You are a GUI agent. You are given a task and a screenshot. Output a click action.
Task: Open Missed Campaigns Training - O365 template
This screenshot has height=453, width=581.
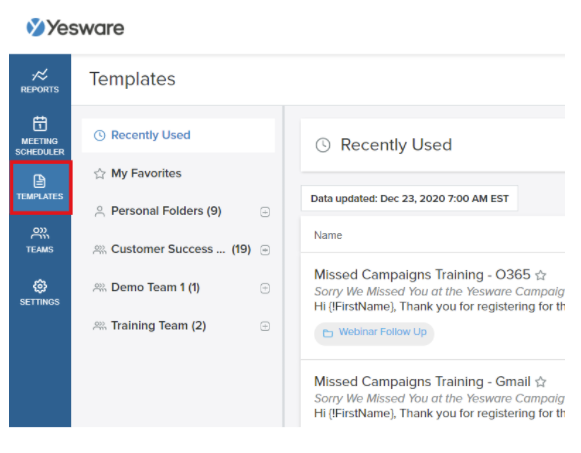422,274
